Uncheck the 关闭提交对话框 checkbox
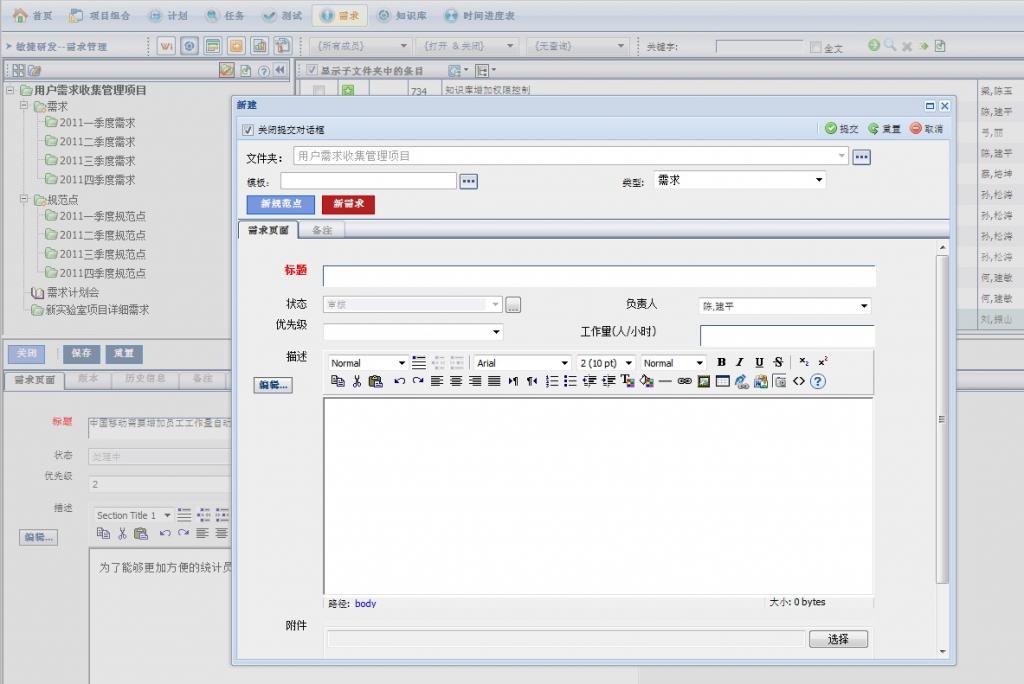The height and width of the screenshot is (684, 1024). 249,130
